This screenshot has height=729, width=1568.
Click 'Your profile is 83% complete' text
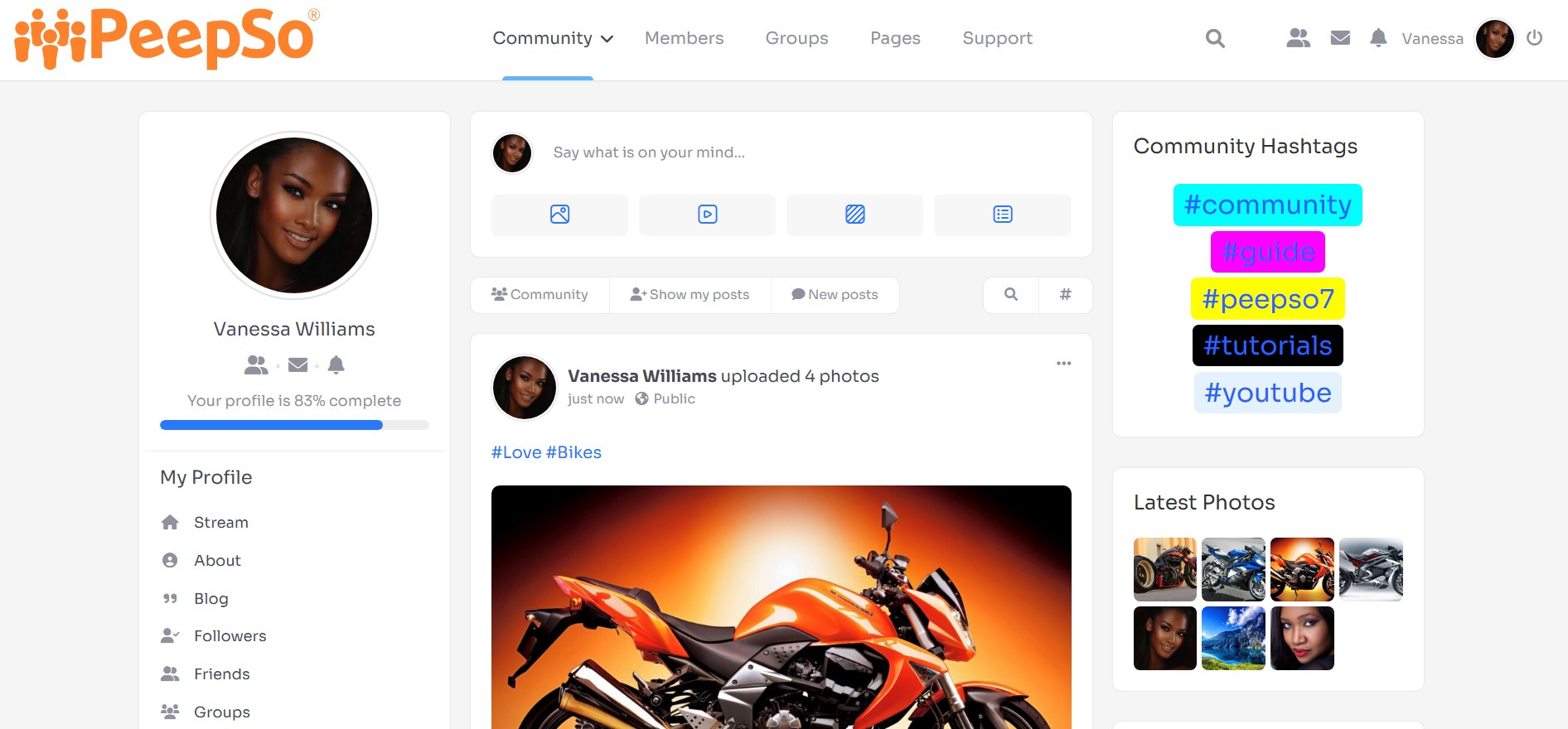coord(294,401)
